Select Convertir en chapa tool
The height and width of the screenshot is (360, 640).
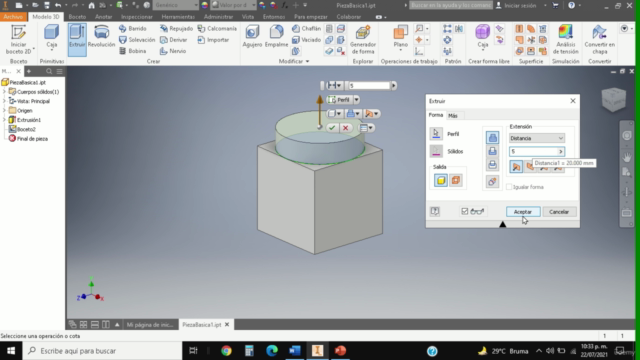click(599, 40)
